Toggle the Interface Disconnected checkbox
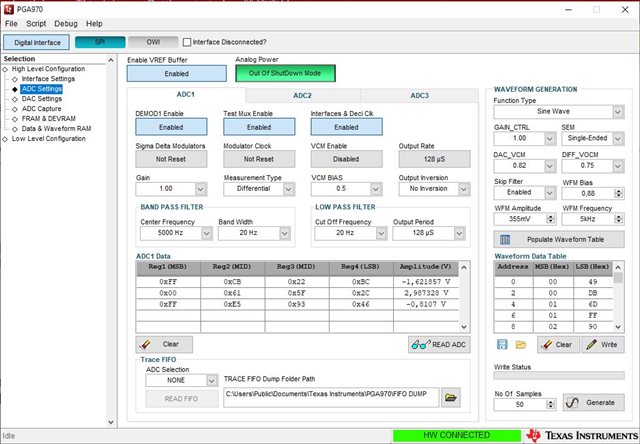Viewport: 640px width, 444px height. tap(187, 42)
